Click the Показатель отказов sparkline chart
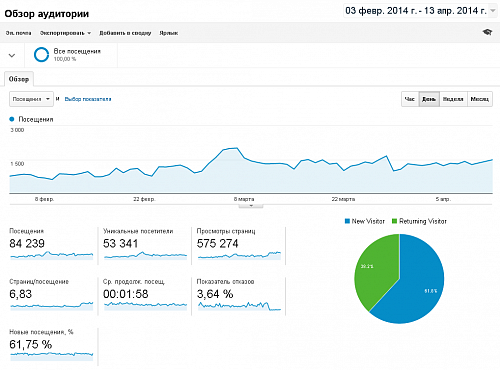The height and width of the screenshot is (370, 500). point(239,306)
